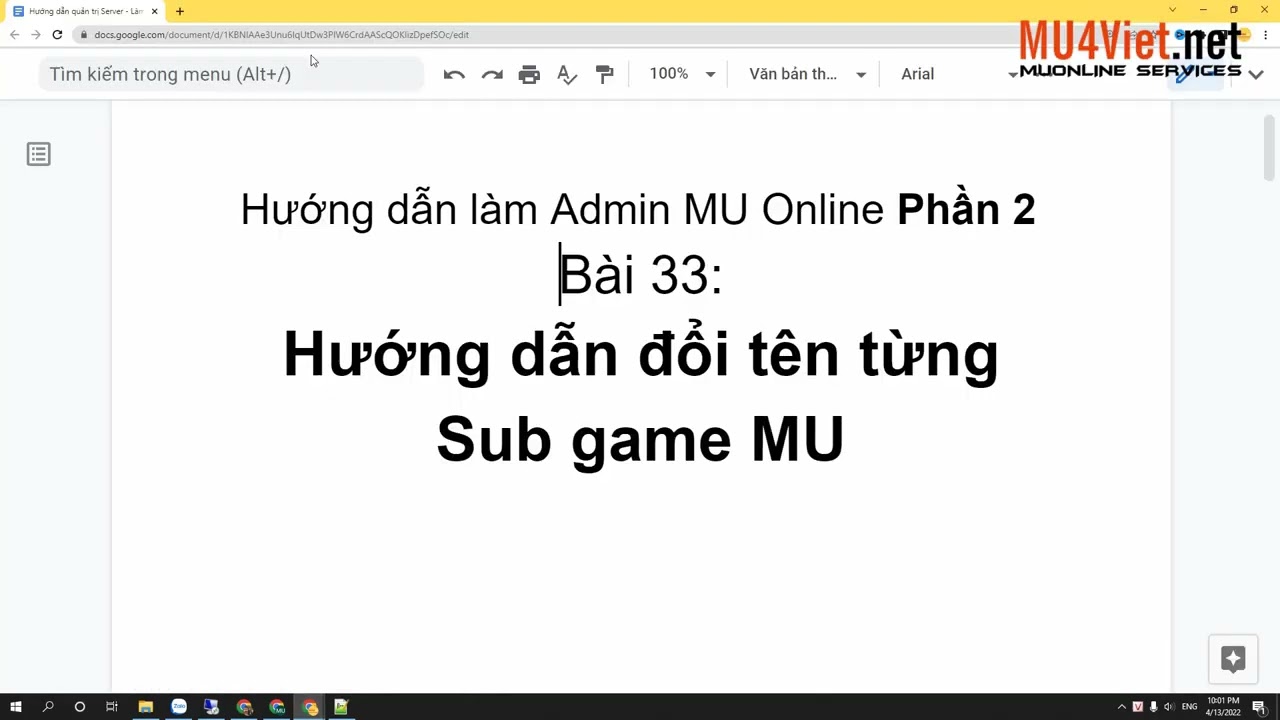Open Windows taskbar search
This screenshot has width=1280, height=720.
click(x=47, y=707)
